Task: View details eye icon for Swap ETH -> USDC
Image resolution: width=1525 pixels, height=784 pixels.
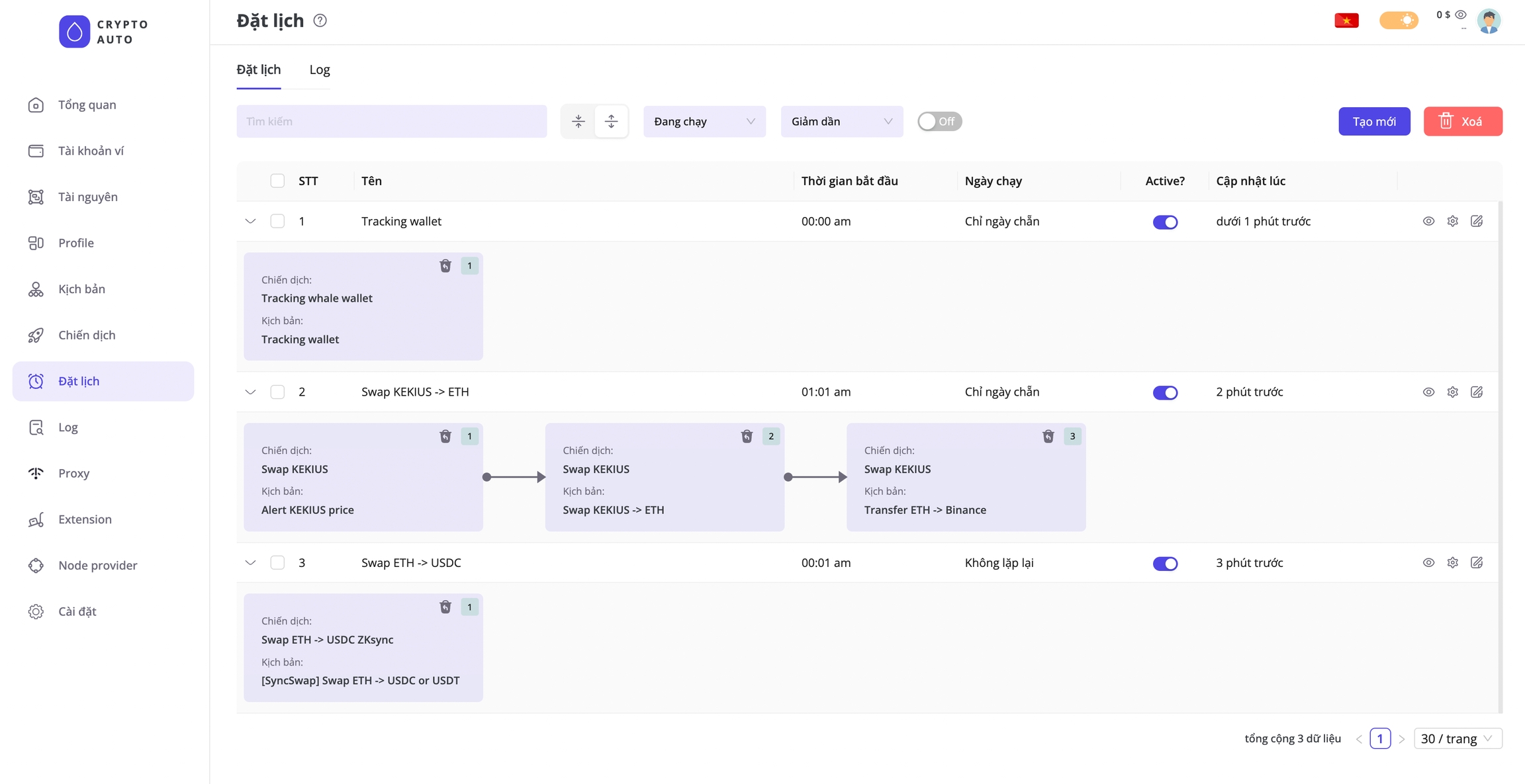Action: [1428, 562]
